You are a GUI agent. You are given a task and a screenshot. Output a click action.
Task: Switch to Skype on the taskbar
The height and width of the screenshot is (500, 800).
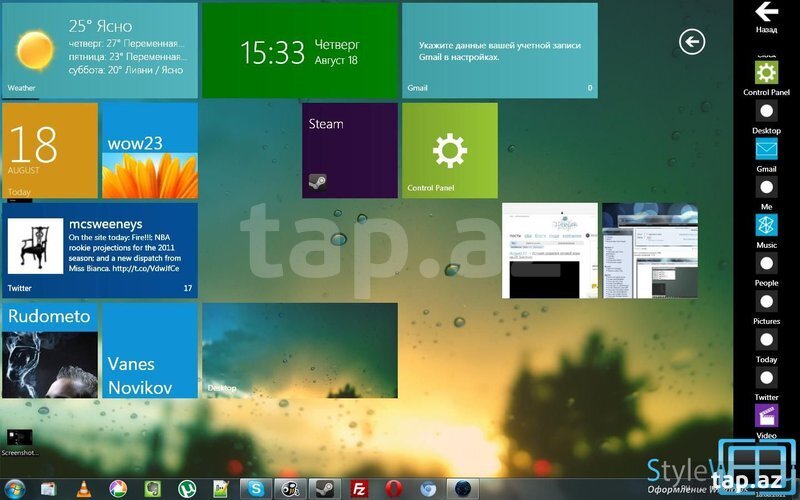coord(256,489)
